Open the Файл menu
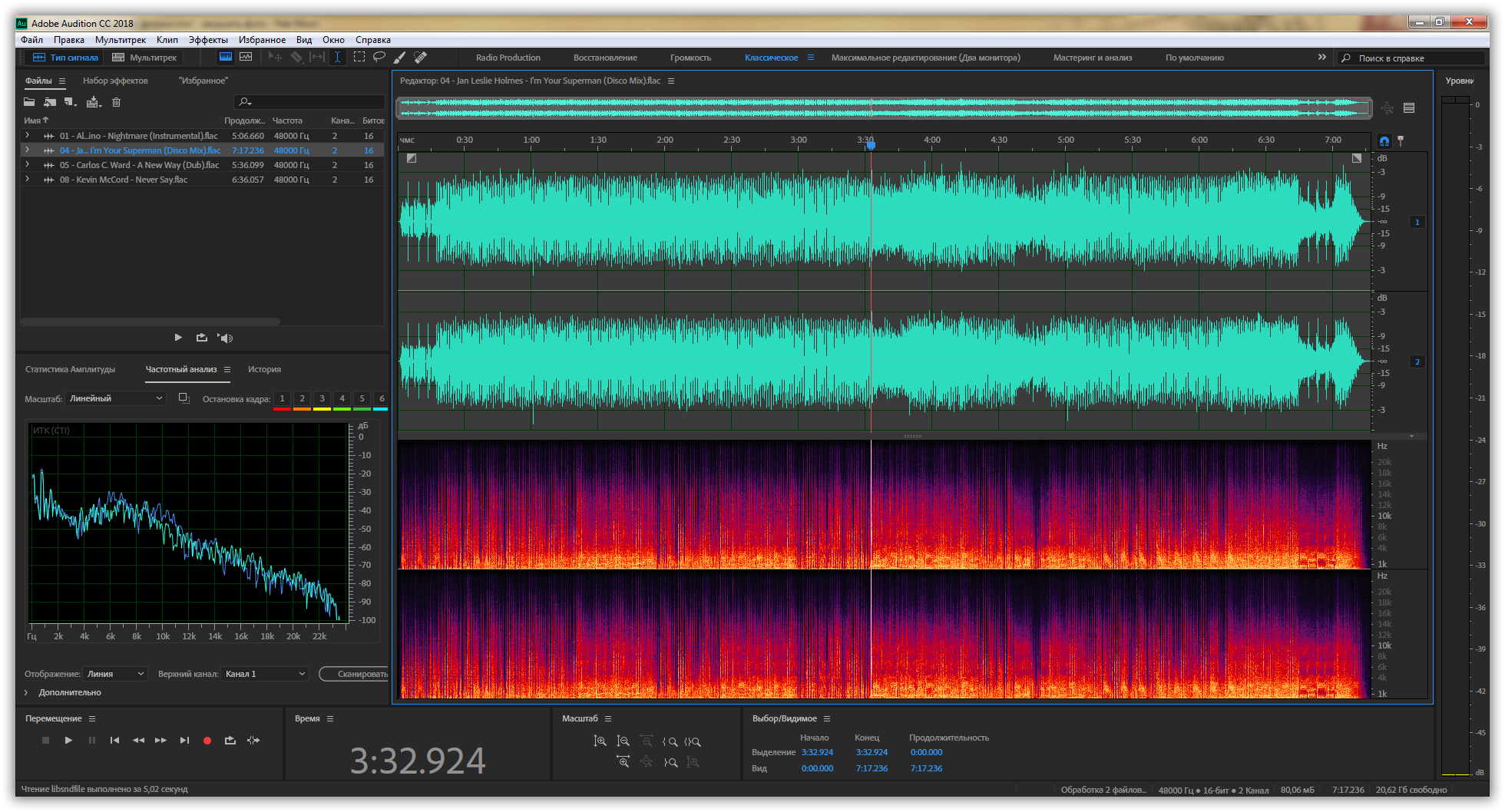The width and height of the screenshot is (1505, 812). point(32,40)
